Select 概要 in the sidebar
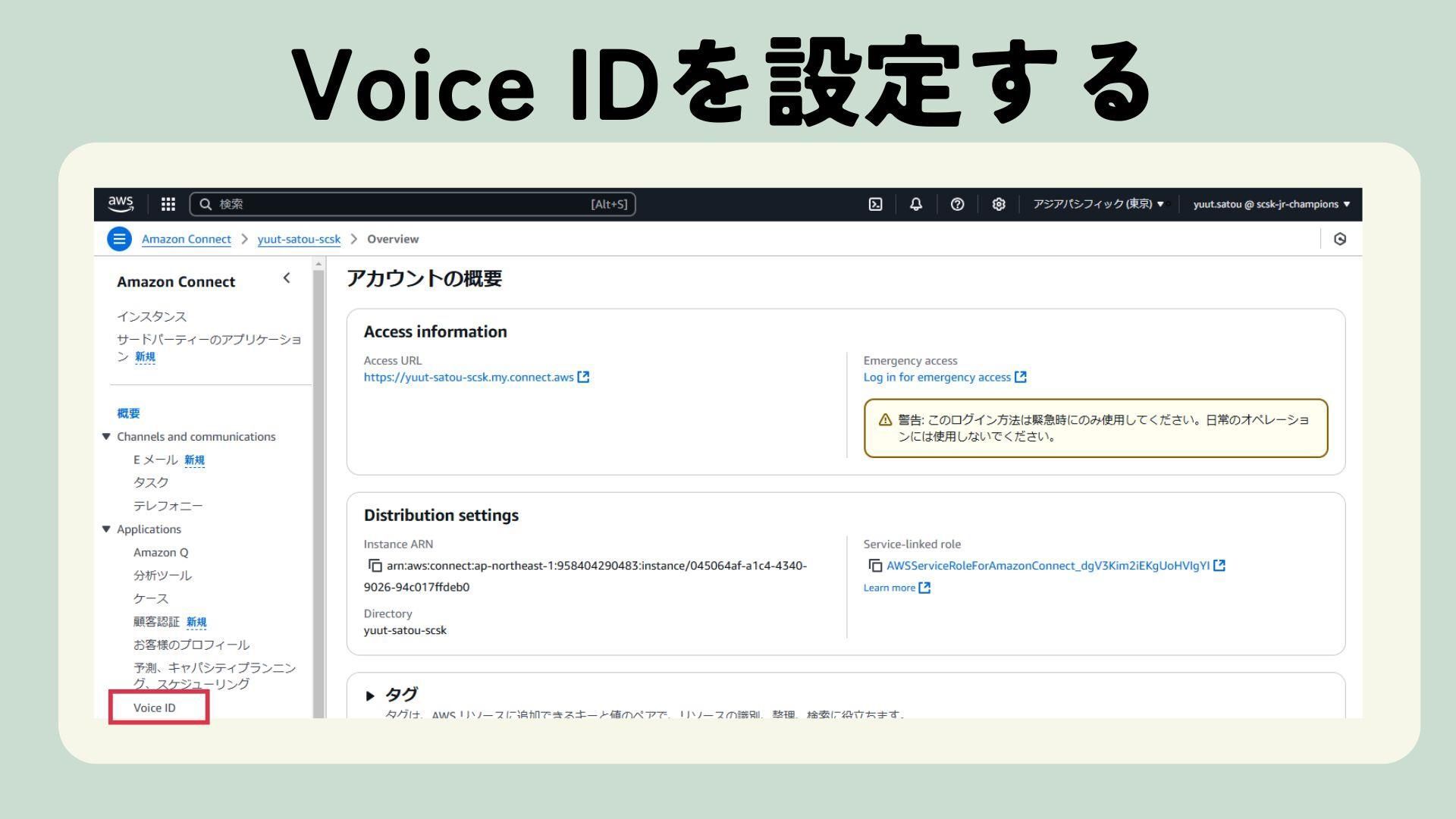1456x819 pixels. pyautogui.click(x=128, y=413)
